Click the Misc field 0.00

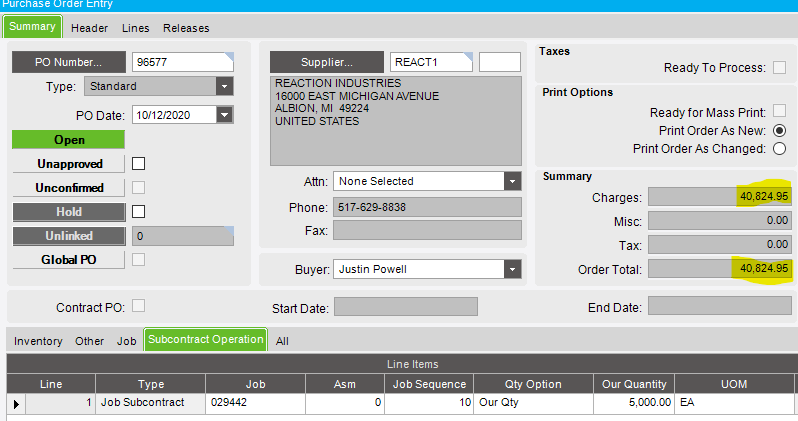pos(720,220)
